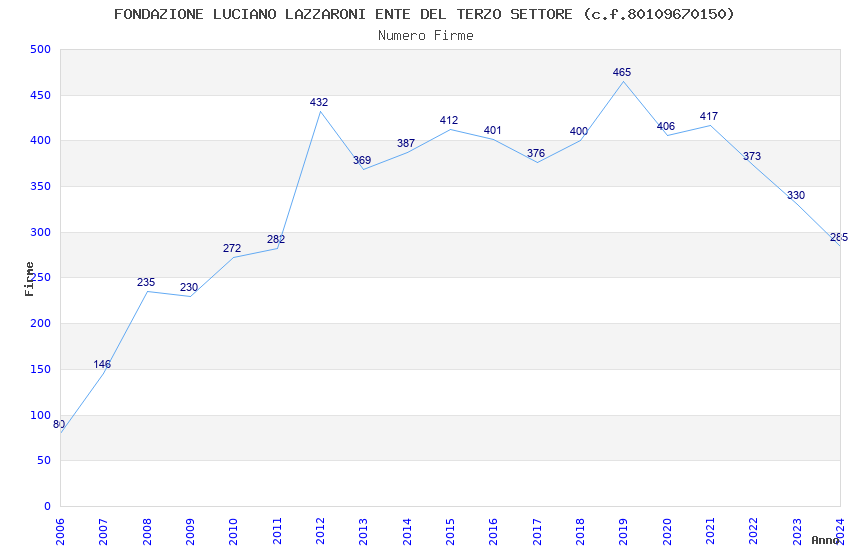Click the 465 peak data point for 2019
Screen dimensions: 850x550
click(x=623, y=81)
